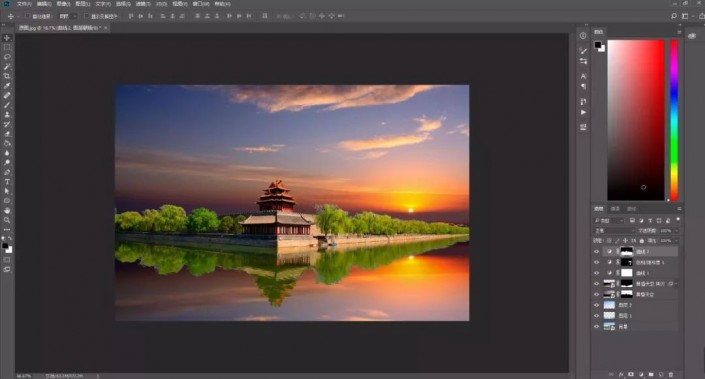The height and width of the screenshot is (379, 705).
Task: Create new fill or adjustment layer icon
Action: click(x=641, y=374)
